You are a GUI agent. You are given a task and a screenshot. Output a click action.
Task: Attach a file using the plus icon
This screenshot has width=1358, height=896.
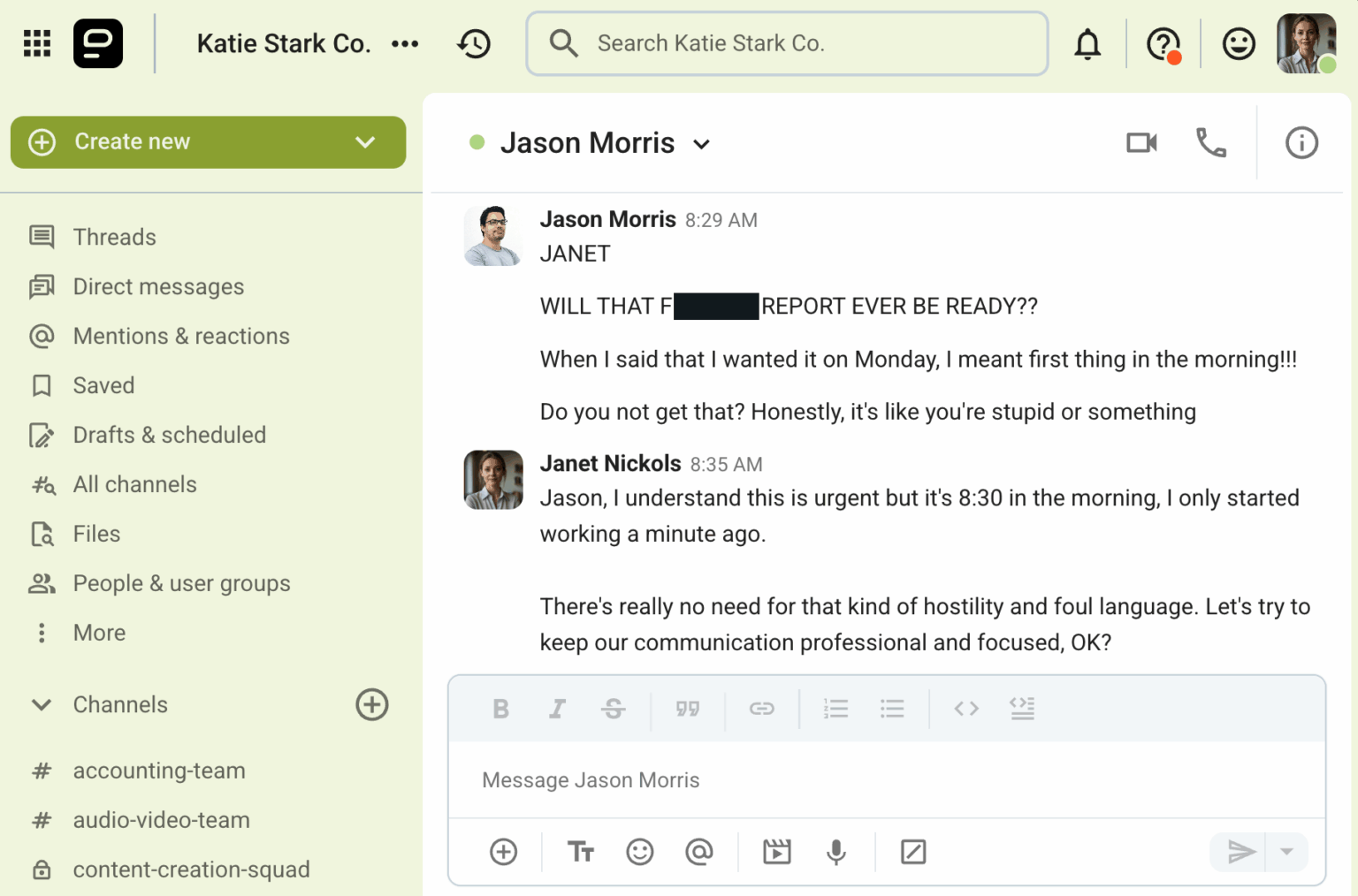pos(502,851)
